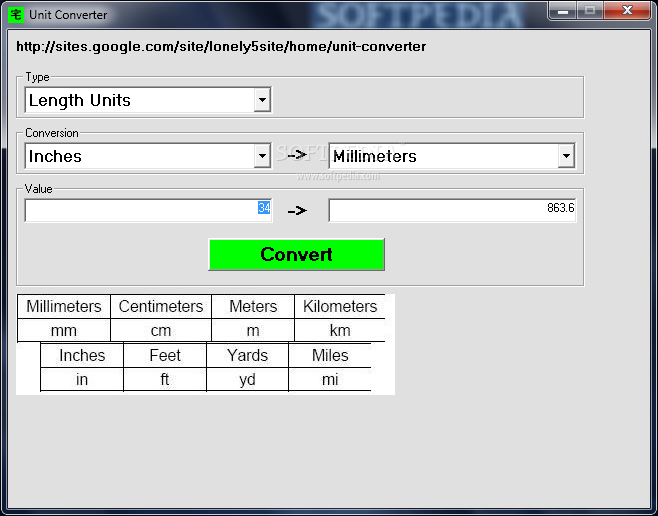This screenshot has width=658, height=516.
Task: Click the Centimeters cell in the table
Action: coord(161,307)
